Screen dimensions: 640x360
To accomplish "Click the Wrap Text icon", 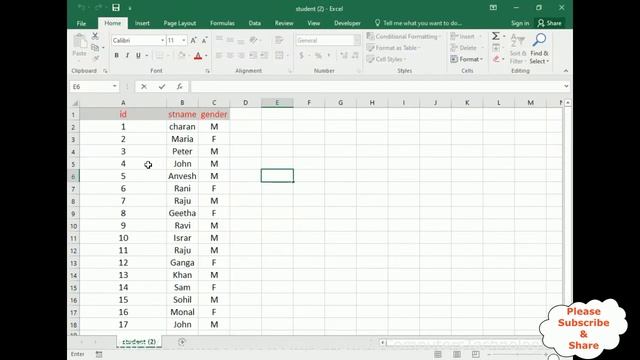I will [280, 40].
